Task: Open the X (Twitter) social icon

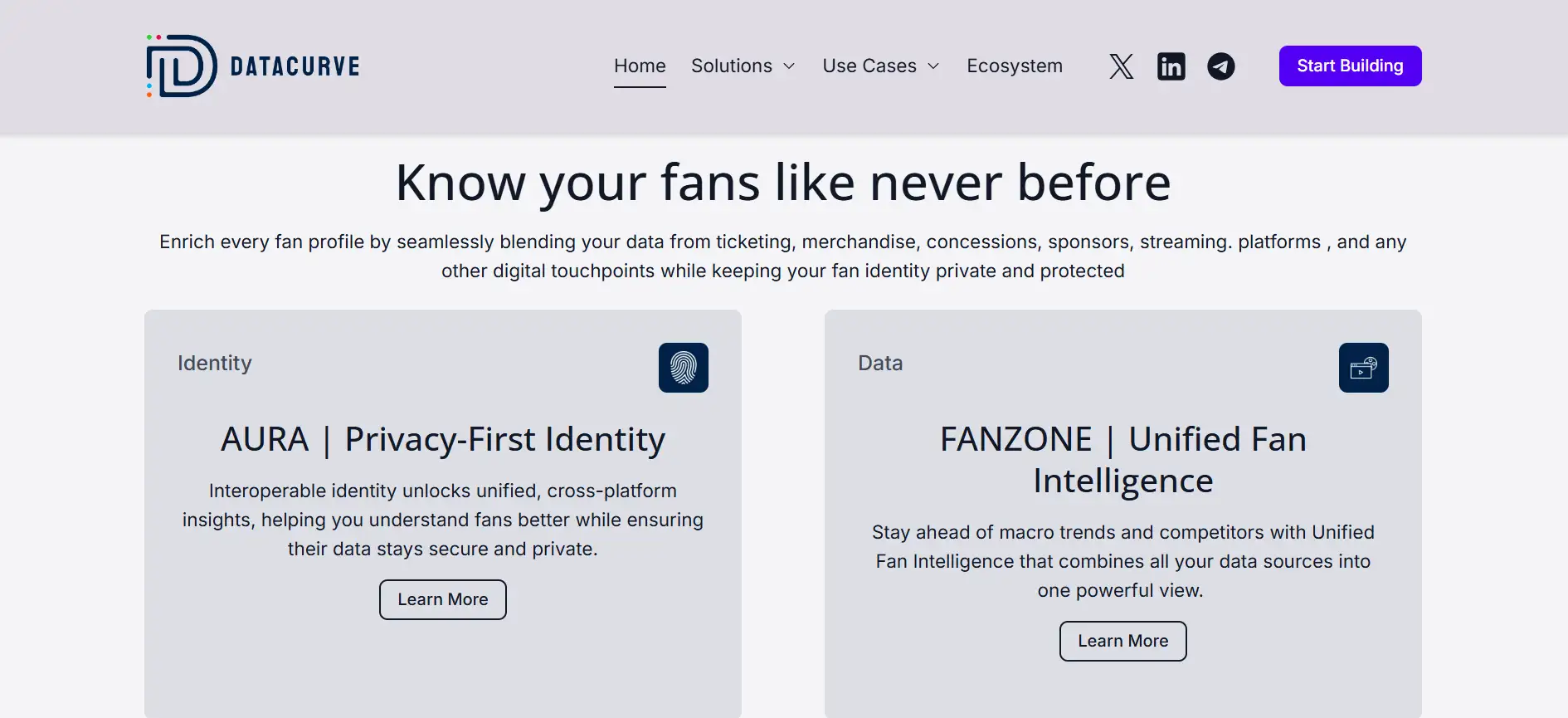Action: [x=1121, y=66]
